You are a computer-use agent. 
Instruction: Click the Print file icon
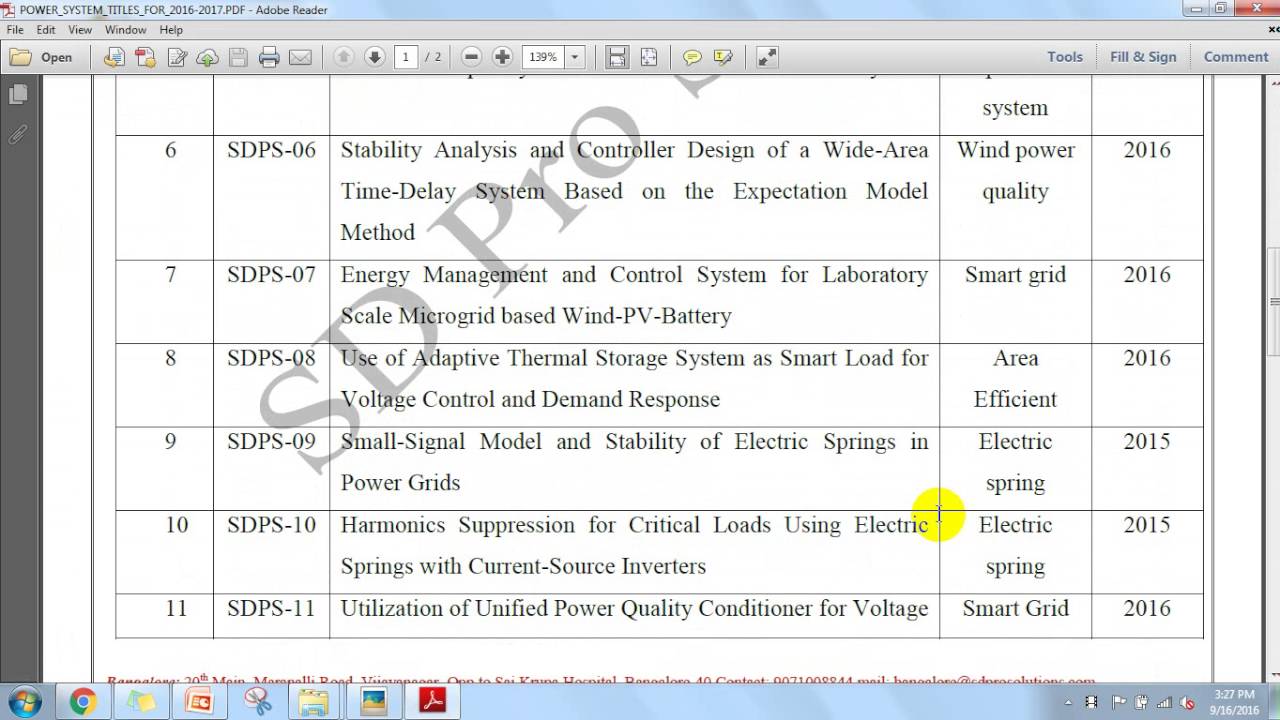[269, 57]
